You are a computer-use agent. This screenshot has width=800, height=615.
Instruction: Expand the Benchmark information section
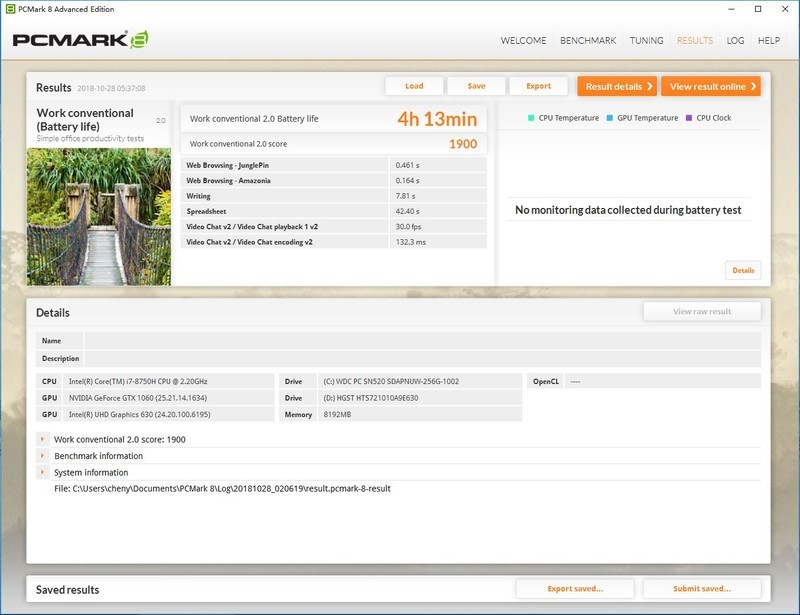coord(42,456)
